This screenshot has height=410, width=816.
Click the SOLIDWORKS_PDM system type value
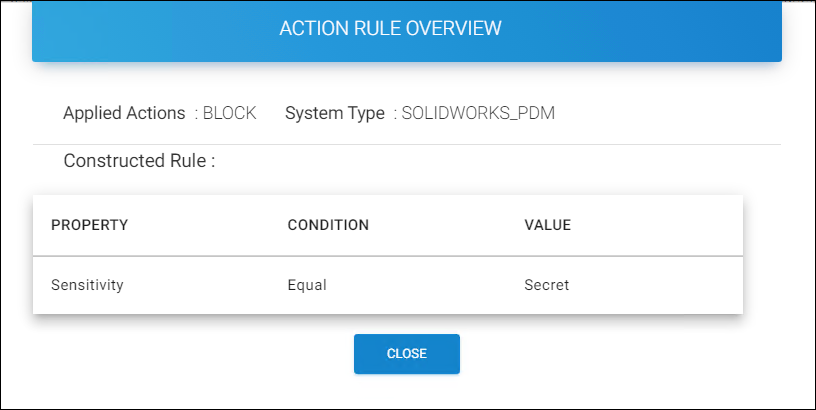[x=478, y=113]
